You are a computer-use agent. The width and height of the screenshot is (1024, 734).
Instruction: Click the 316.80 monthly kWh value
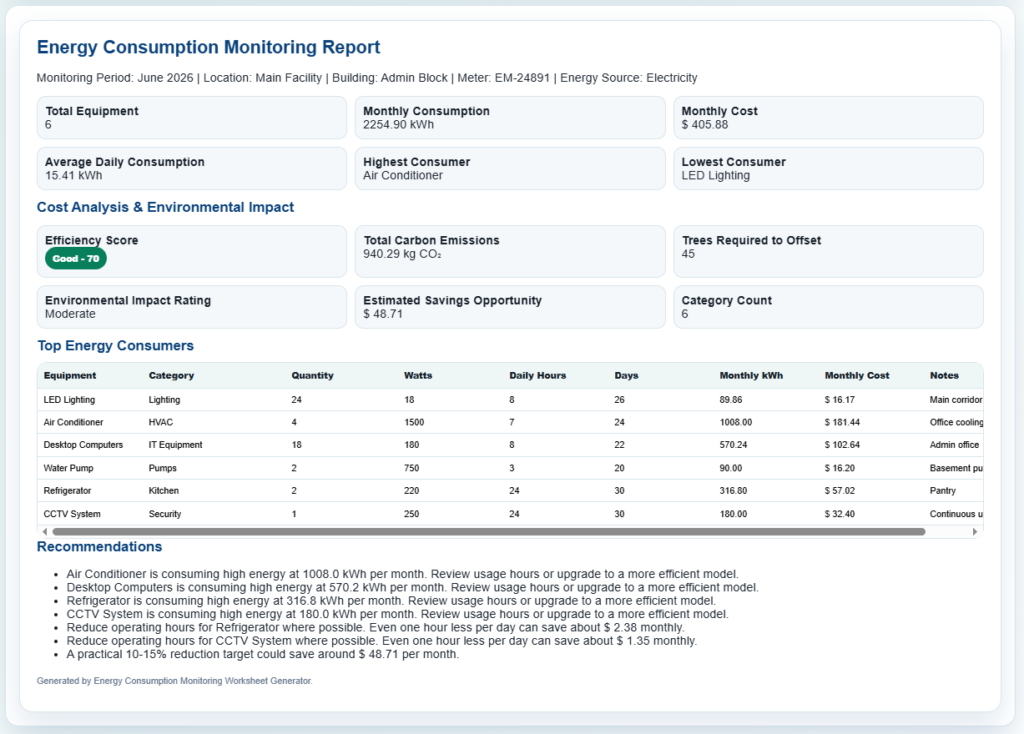click(x=733, y=490)
